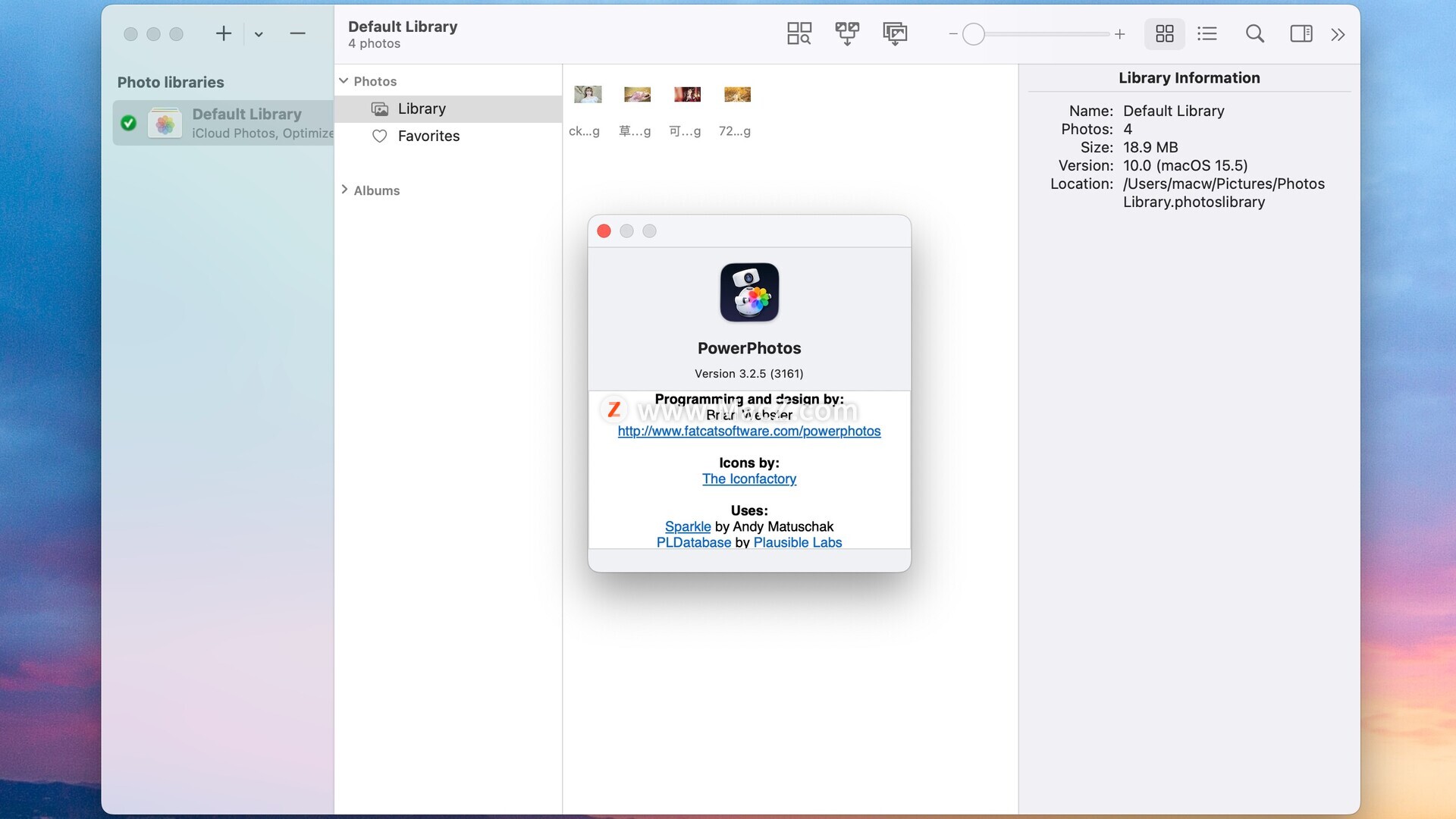Click the thumbnail size slider knob
The width and height of the screenshot is (1456, 819).
pos(974,34)
